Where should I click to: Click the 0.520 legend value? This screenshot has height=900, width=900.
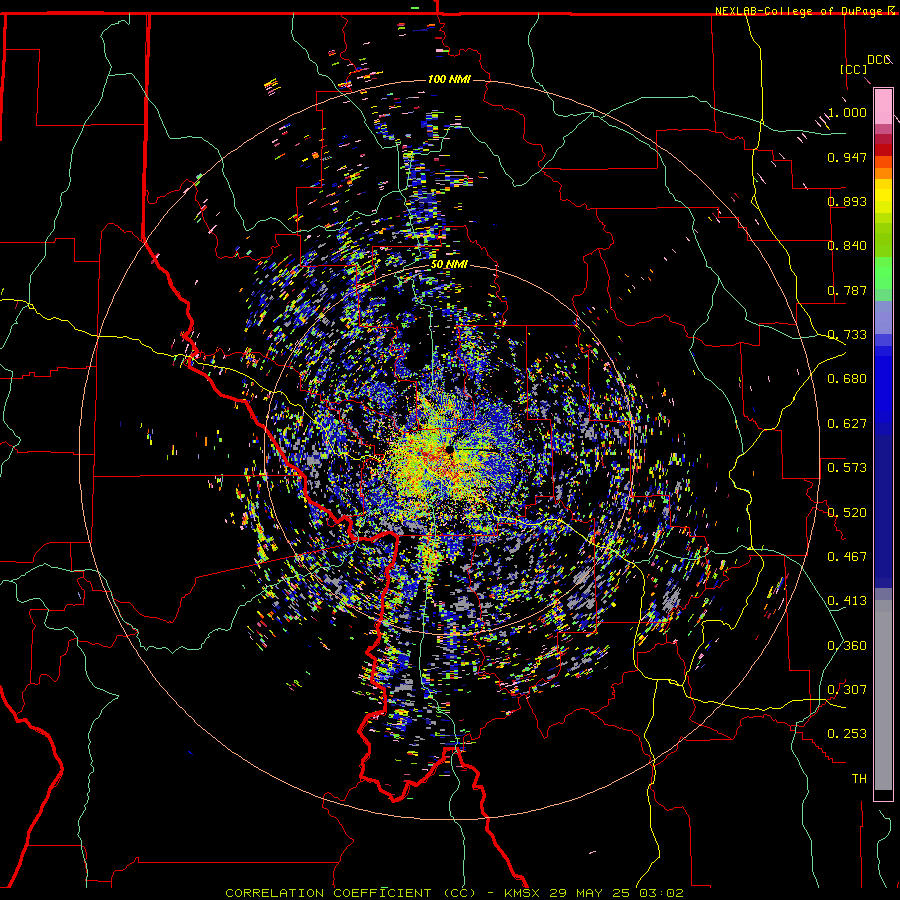click(847, 512)
